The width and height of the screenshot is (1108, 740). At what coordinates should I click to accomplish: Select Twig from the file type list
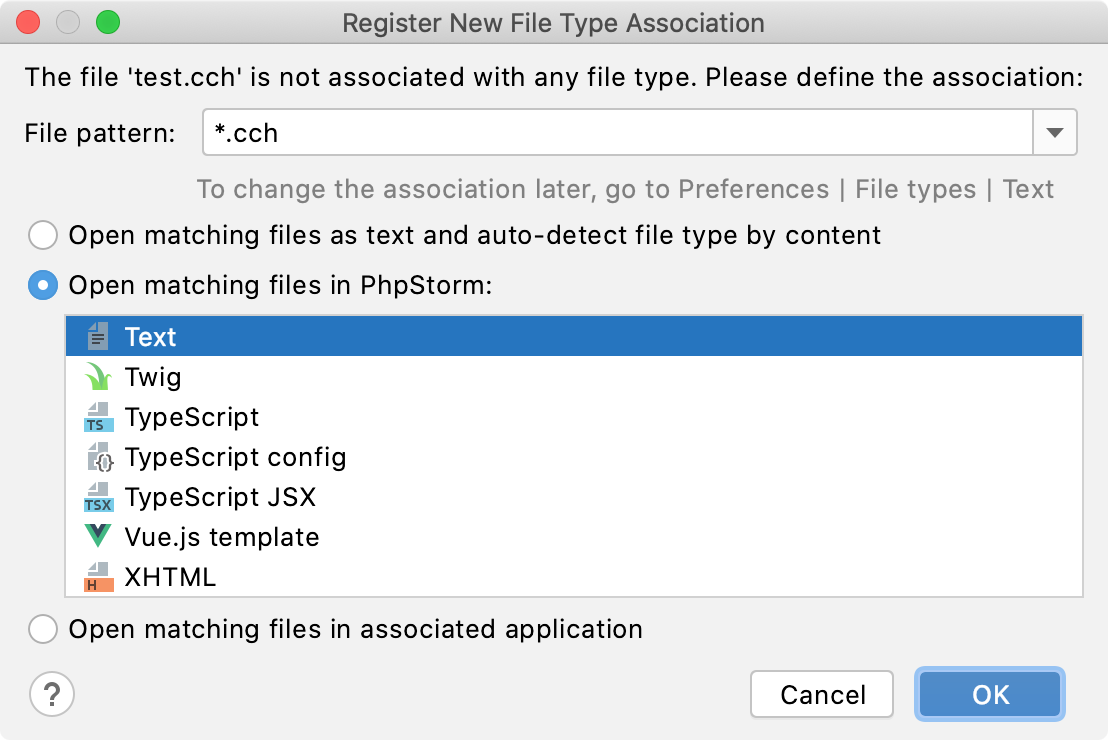[153, 377]
